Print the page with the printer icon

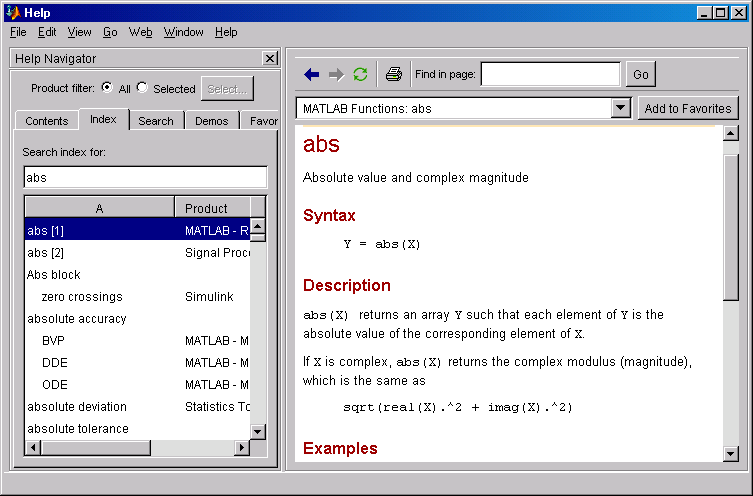click(394, 74)
